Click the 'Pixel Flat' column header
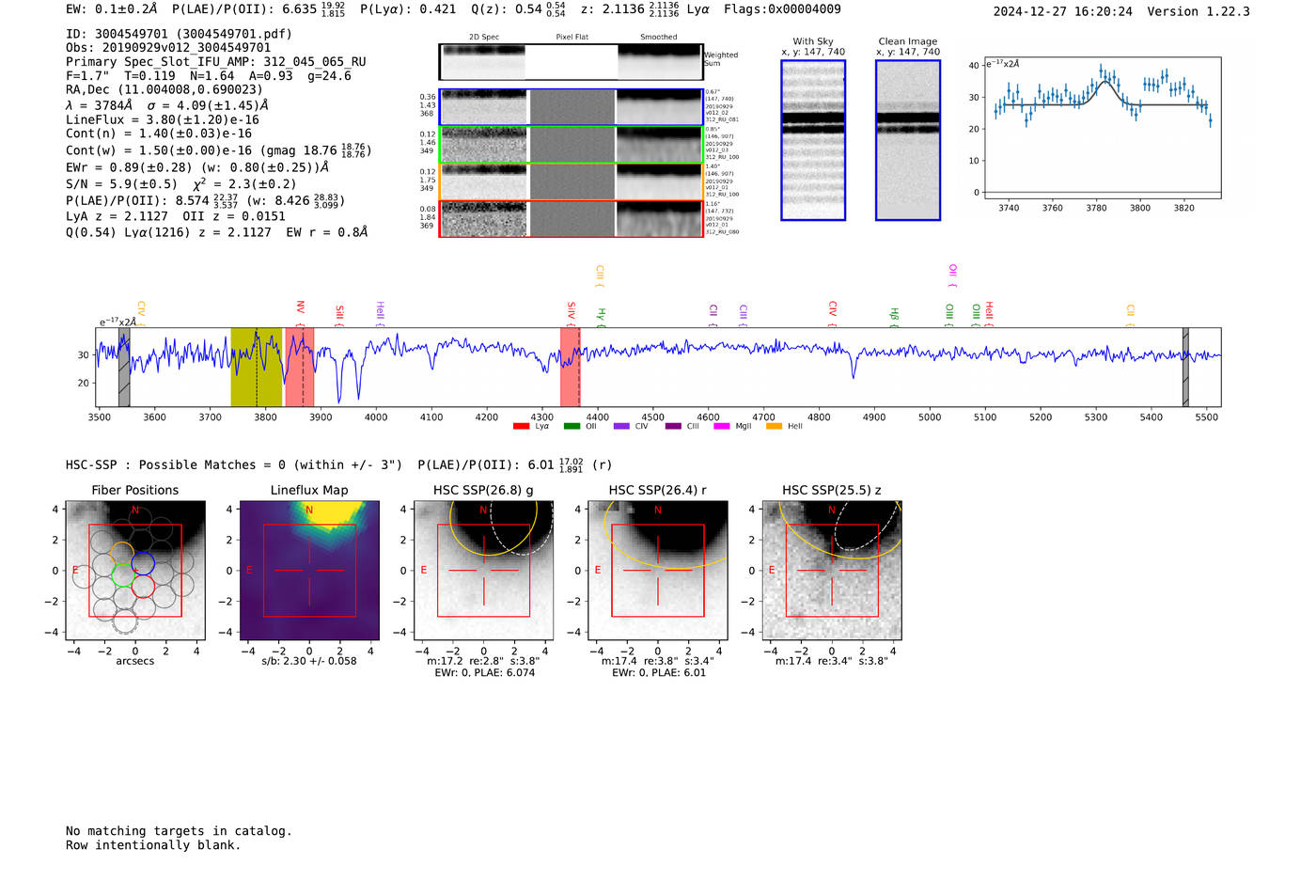Image resolution: width=1316 pixels, height=896 pixels. (x=572, y=38)
